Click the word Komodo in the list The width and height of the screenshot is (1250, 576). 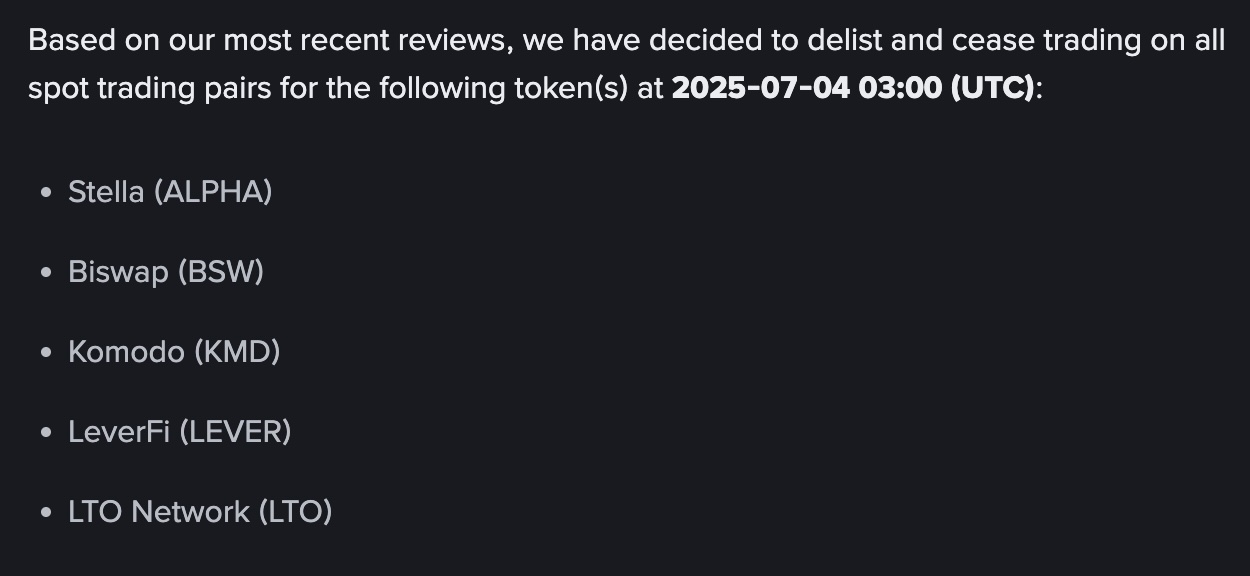pyautogui.click(x=126, y=352)
